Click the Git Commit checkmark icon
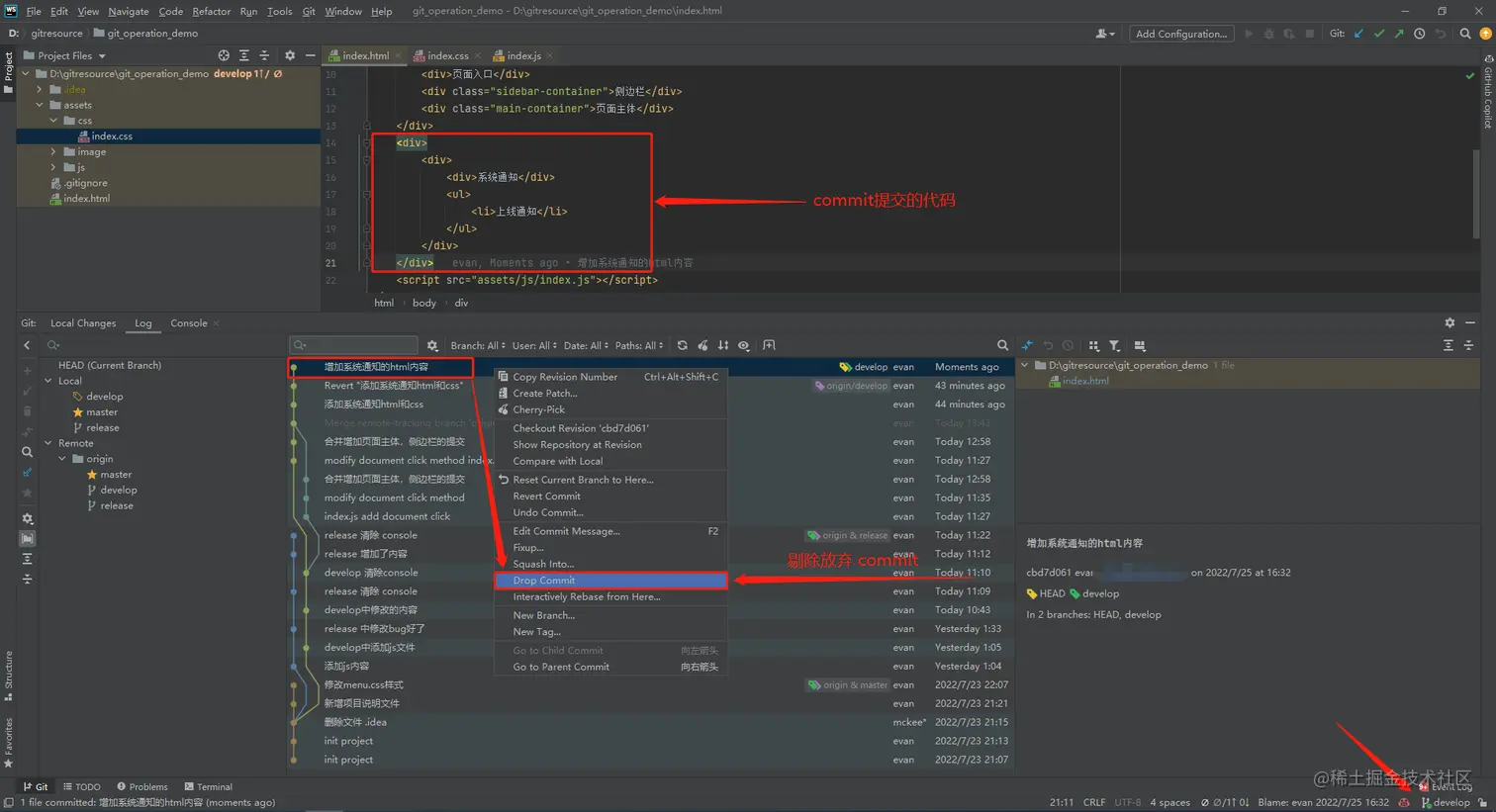The height and width of the screenshot is (812, 1496). tap(1378, 34)
